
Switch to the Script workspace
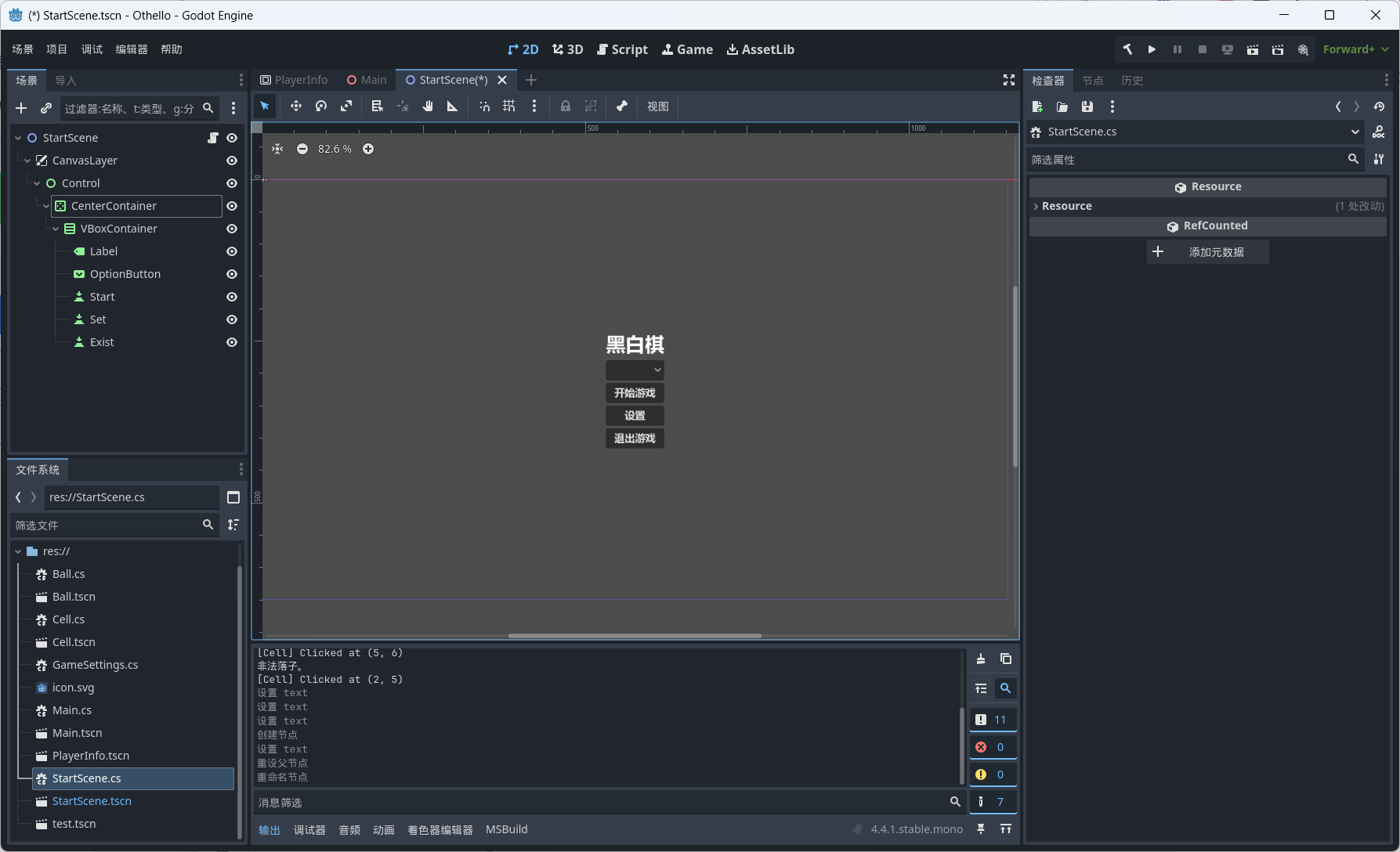tap(622, 49)
